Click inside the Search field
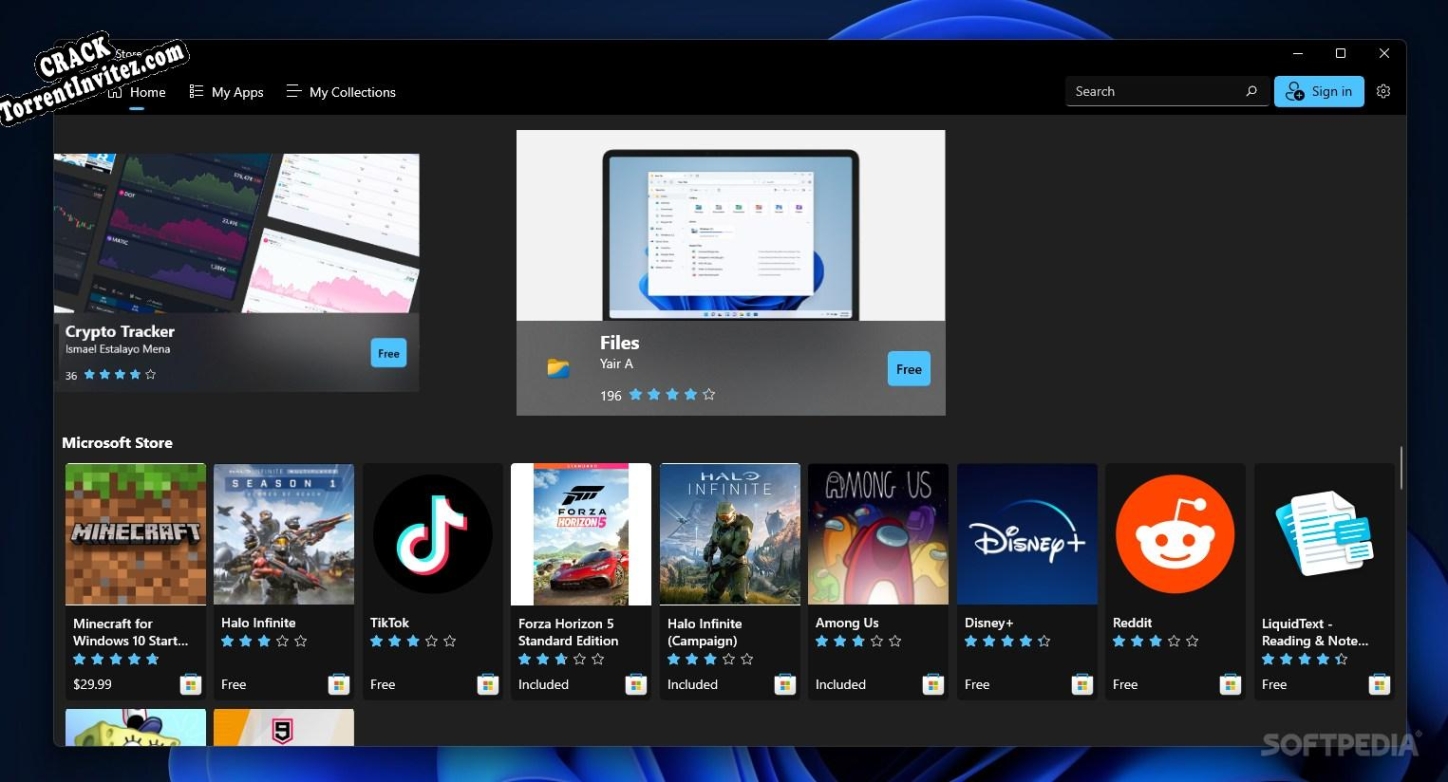Screen dimensions: 1448x782 (x=1150, y=90)
